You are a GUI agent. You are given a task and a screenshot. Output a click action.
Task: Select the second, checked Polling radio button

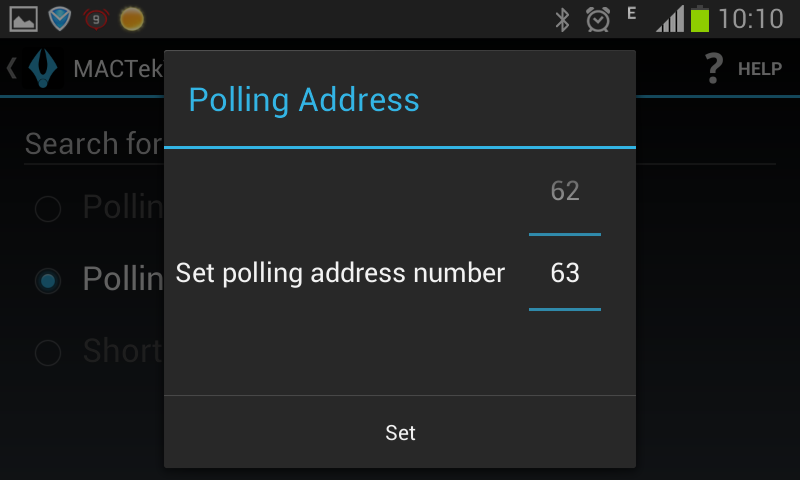[x=47, y=281]
